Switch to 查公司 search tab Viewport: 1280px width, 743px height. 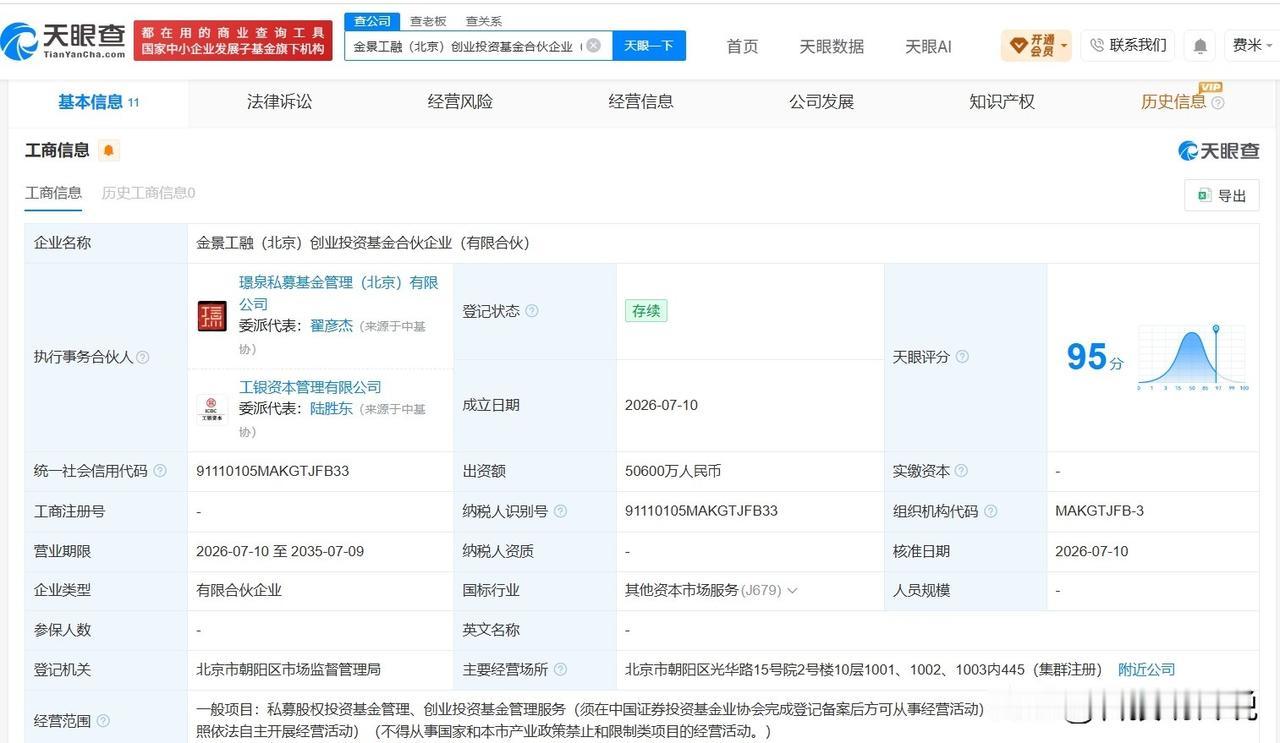(373, 21)
